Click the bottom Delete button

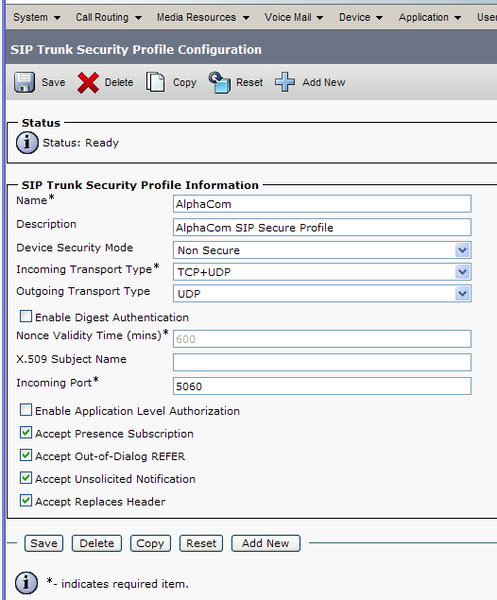pos(97,543)
